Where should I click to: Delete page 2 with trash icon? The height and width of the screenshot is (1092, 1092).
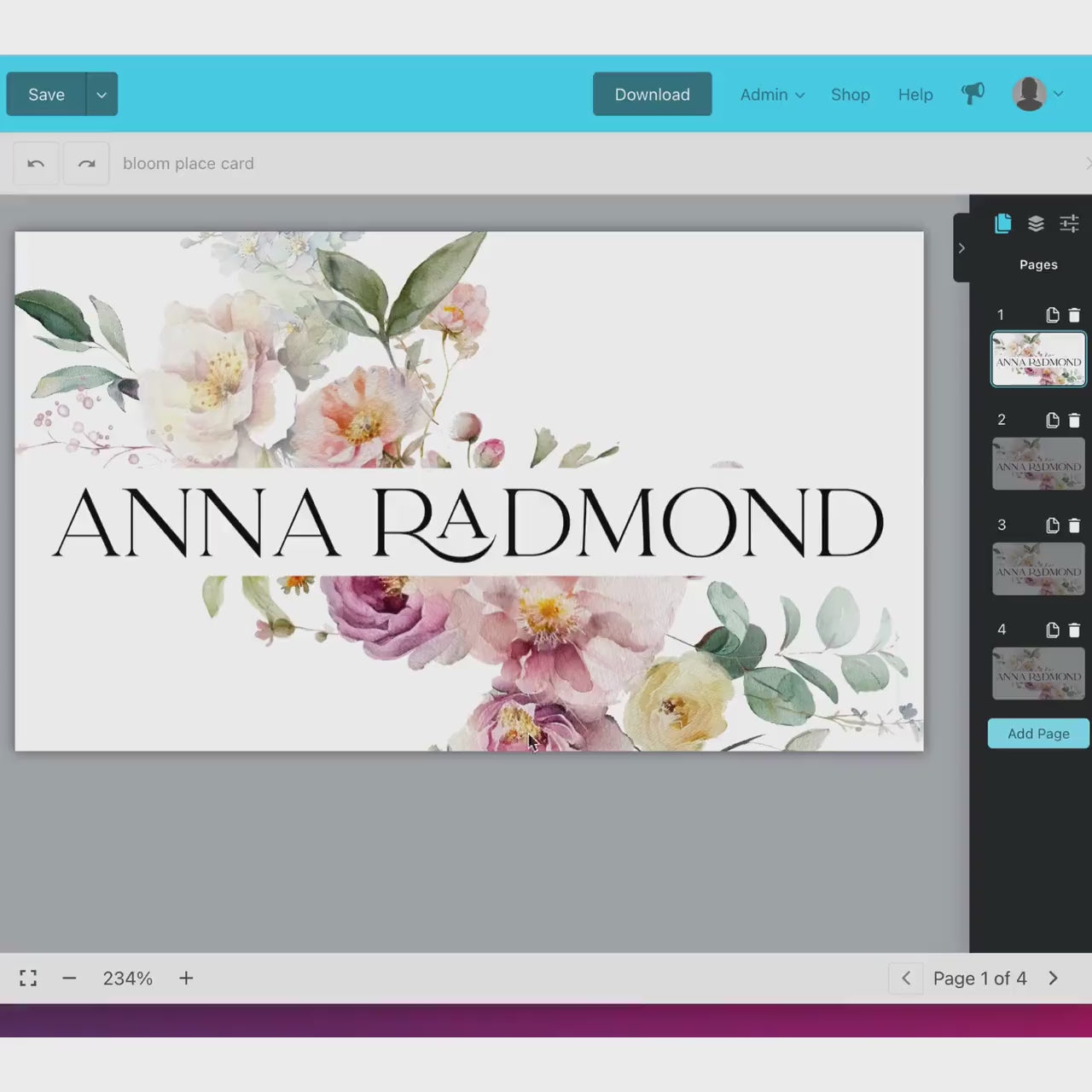1075,420
